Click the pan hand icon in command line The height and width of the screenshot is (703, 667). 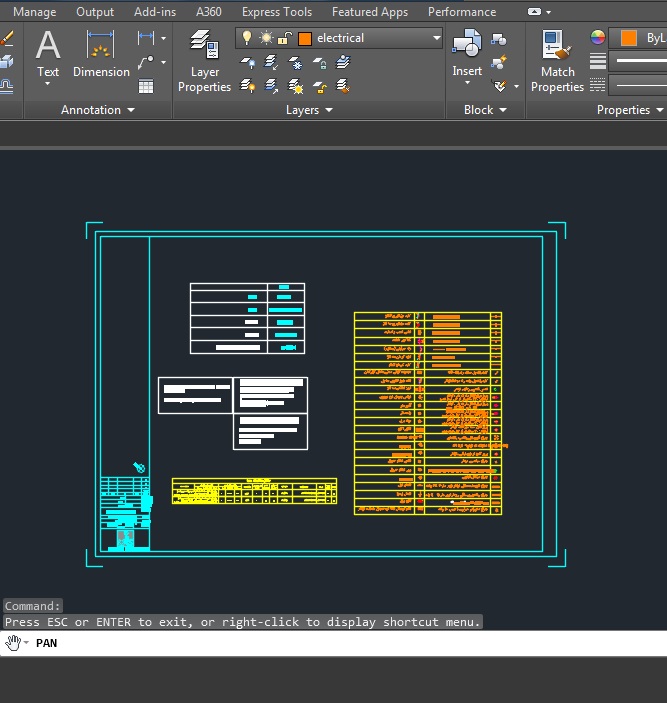coord(13,643)
